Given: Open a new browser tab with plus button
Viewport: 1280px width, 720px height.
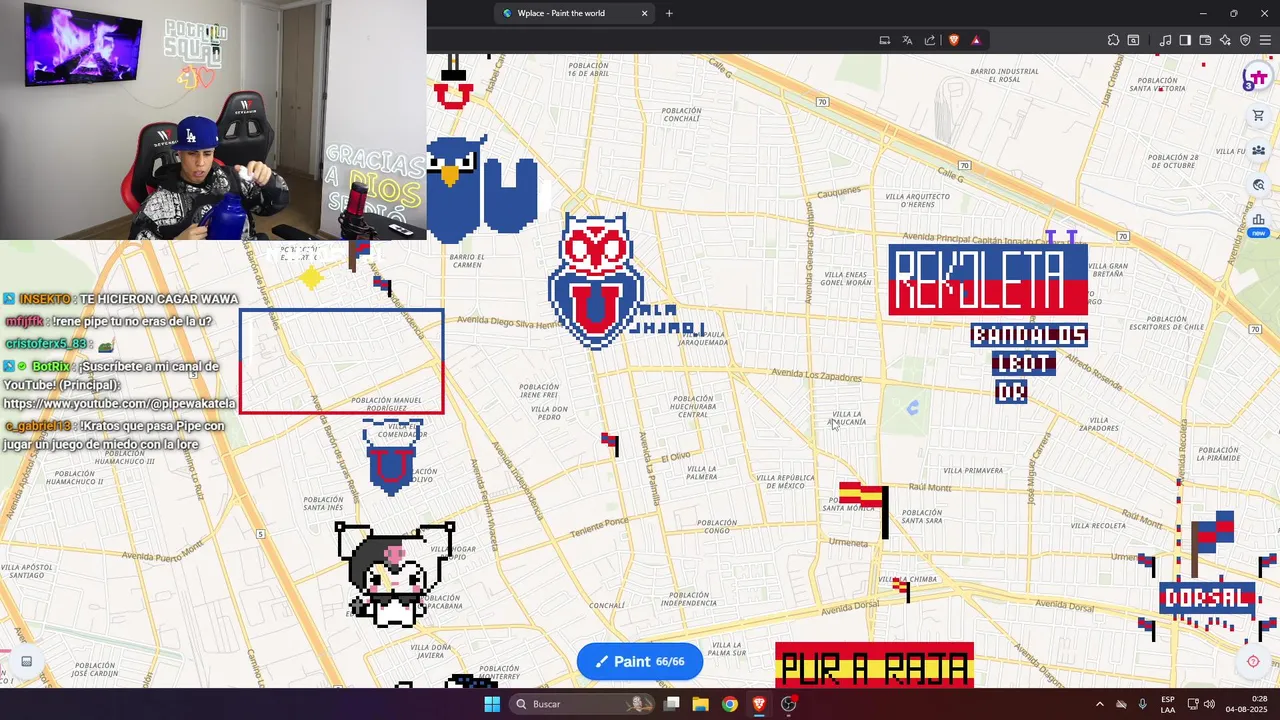Looking at the screenshot, I should pos(669,13).
